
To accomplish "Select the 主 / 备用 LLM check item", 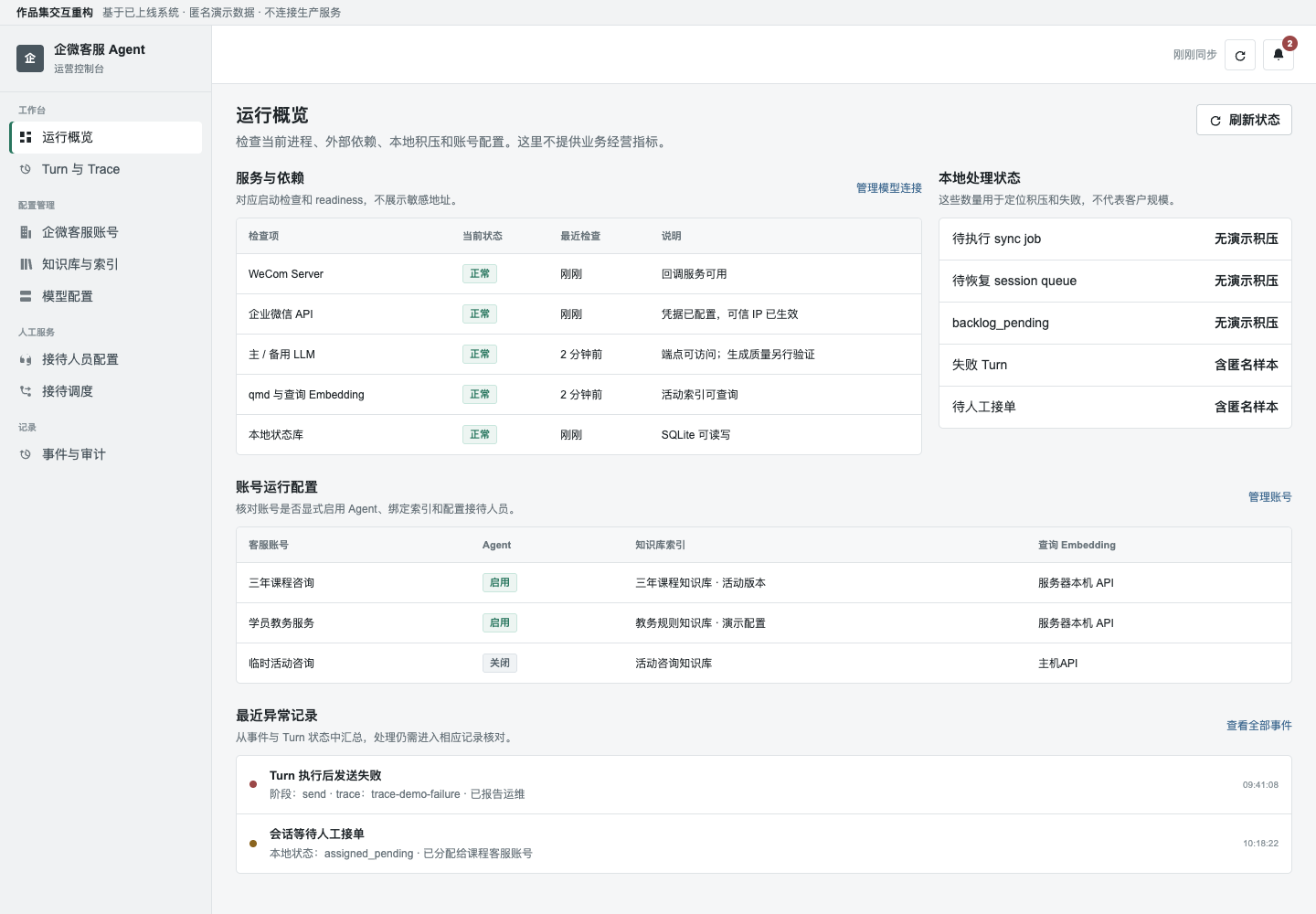I will click(x=281, y=355).
